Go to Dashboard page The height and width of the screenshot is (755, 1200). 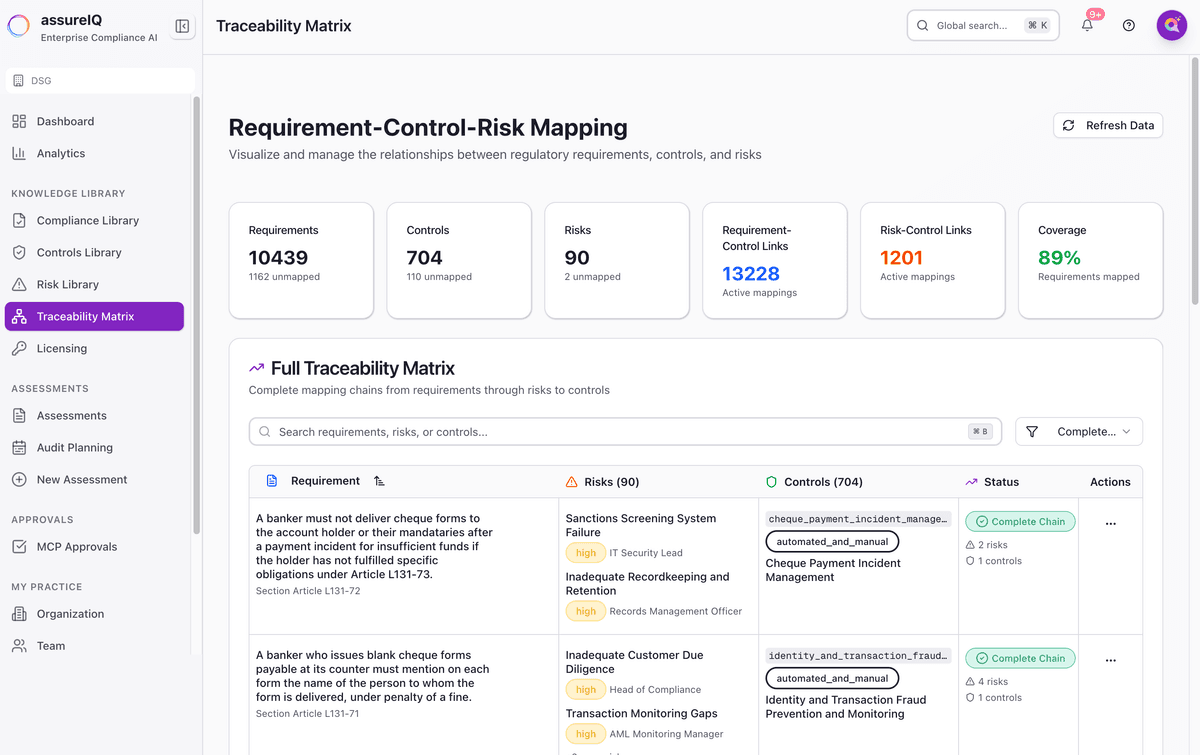click(94, 121)
